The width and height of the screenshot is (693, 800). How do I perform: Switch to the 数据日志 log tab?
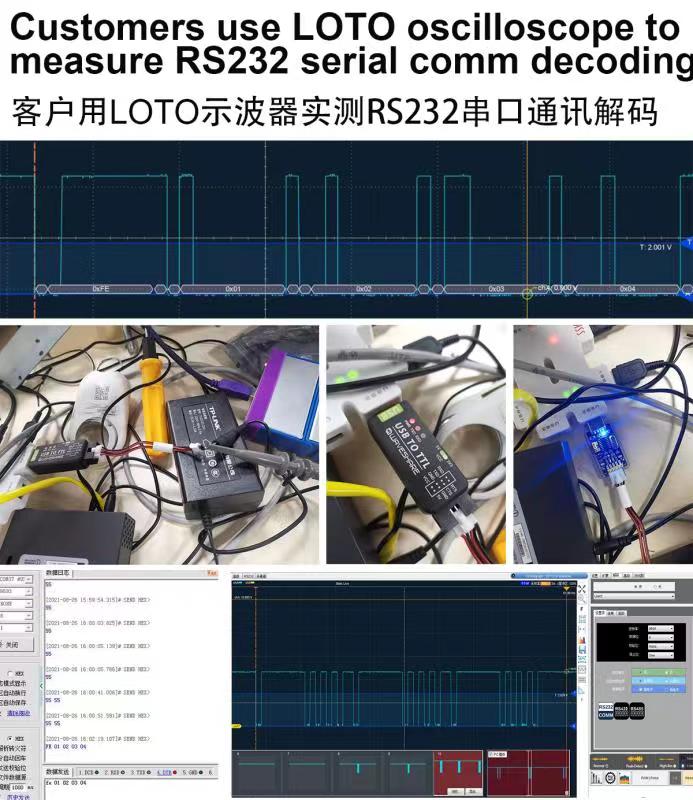(x=57, y=573)
